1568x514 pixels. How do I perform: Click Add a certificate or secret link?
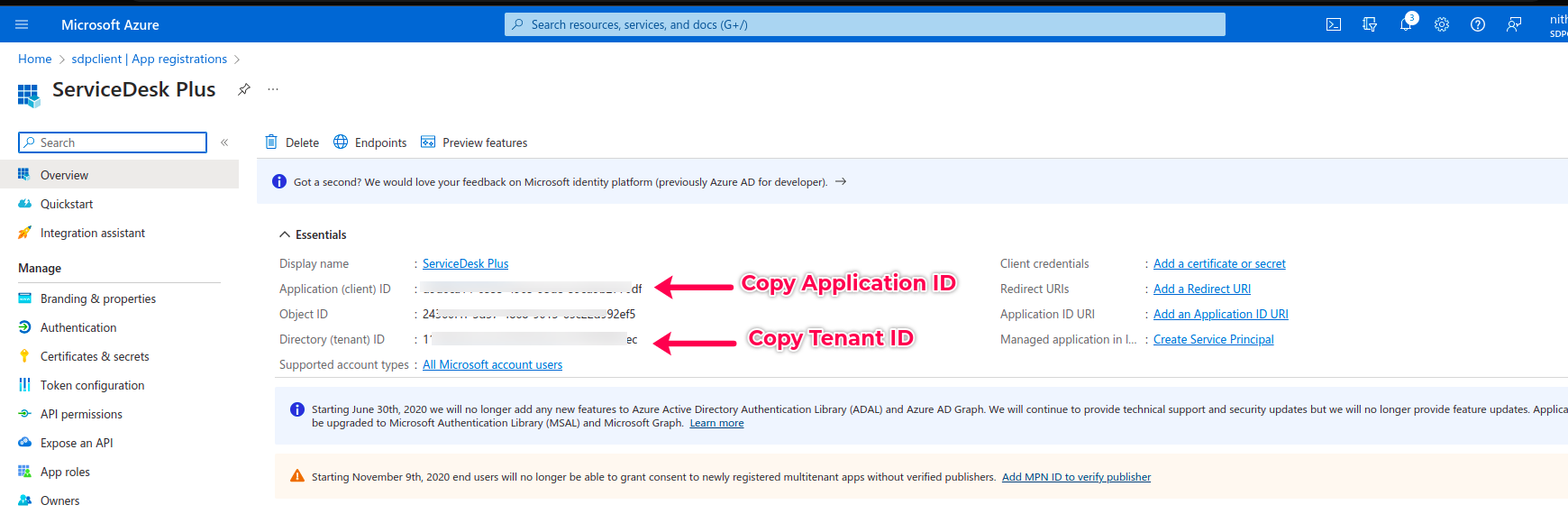(1219, 263)
